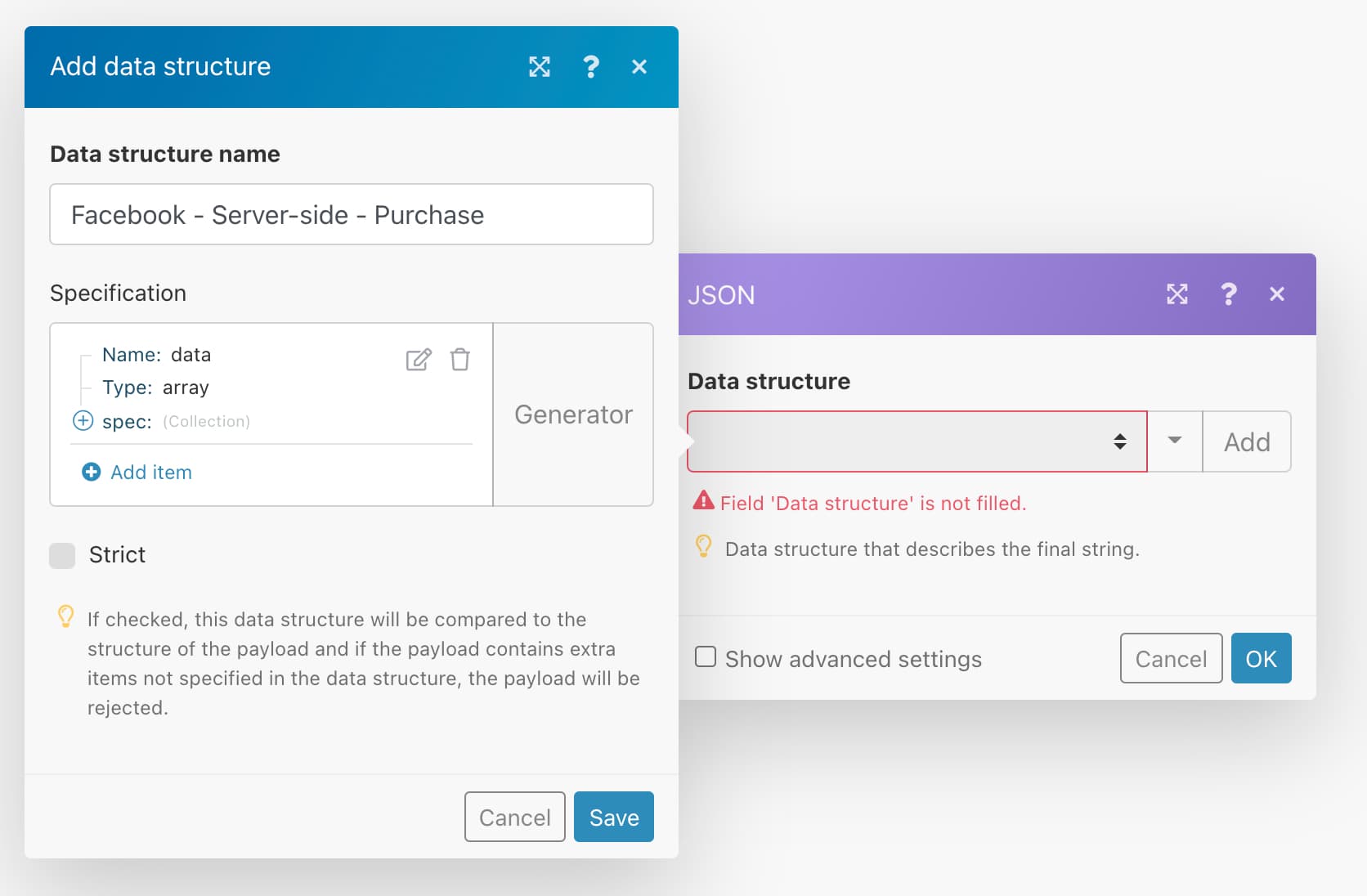Close the Add data structure dialog
This screenshot has width=1367, height=896.
pos(639,67)
